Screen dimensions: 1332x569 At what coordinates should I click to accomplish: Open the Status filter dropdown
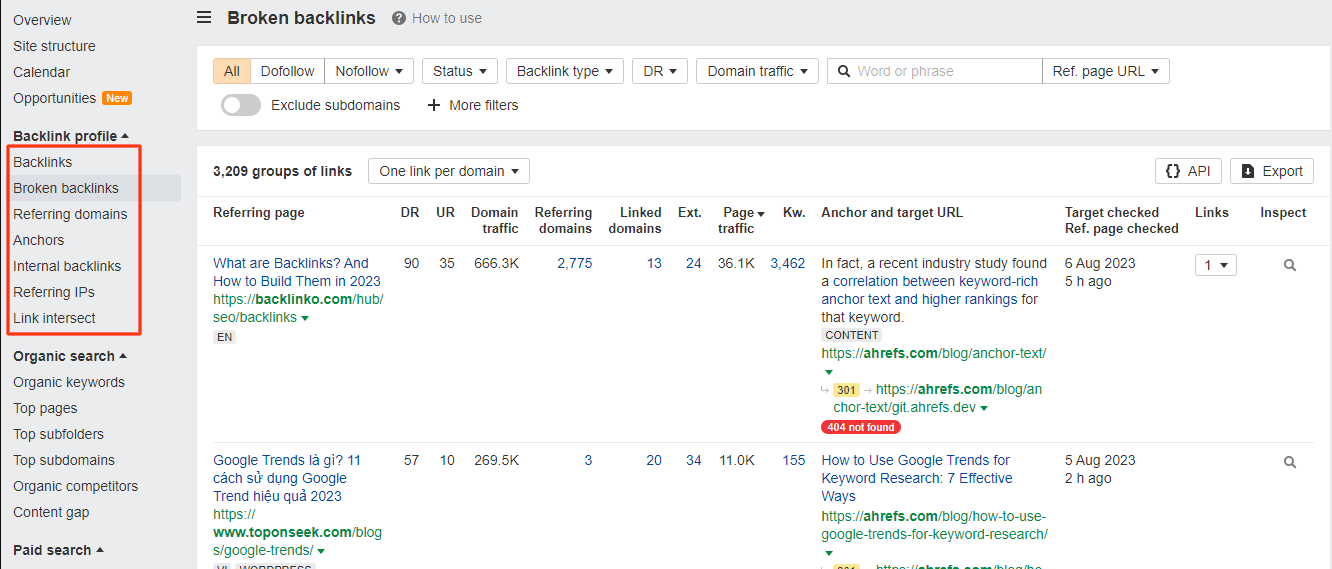click(460, 71)
